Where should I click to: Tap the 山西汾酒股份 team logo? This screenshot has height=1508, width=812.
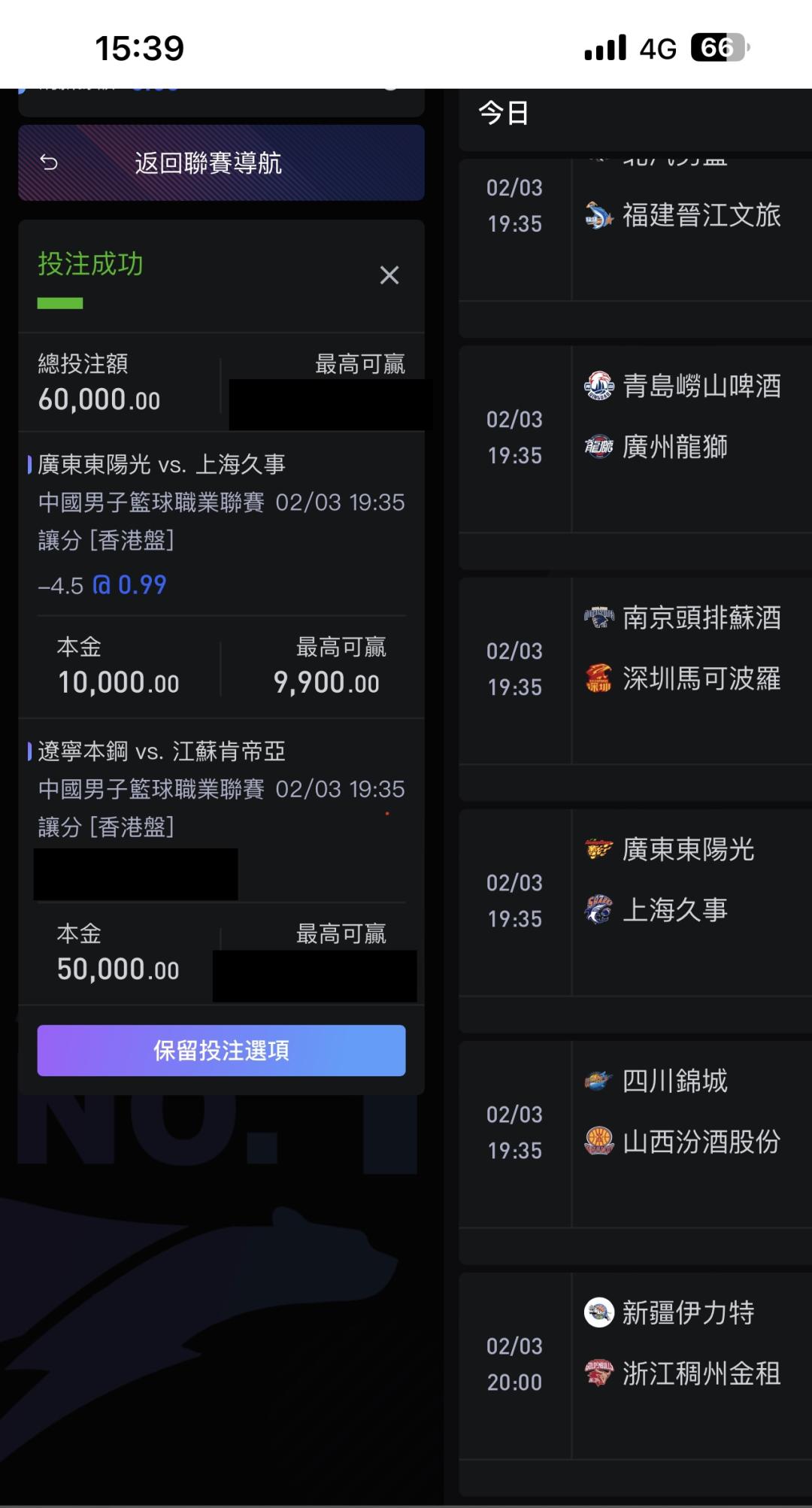click(598, 1142)
